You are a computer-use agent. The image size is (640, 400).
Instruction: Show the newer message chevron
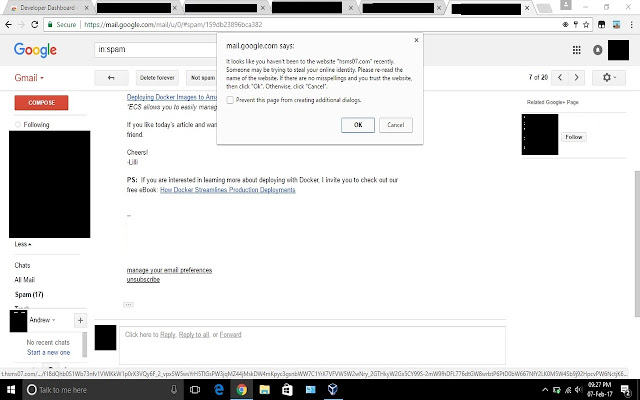click(560, 77)
